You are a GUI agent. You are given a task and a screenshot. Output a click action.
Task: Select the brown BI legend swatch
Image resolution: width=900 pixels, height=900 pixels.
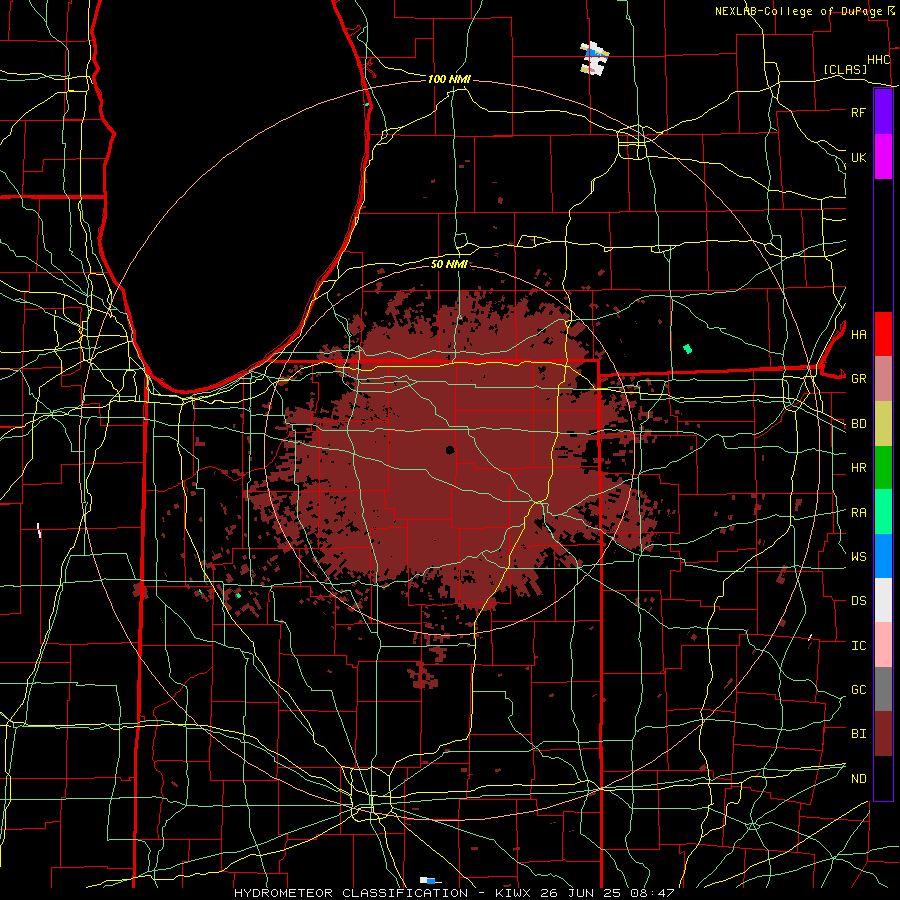(x=883, y=734)
